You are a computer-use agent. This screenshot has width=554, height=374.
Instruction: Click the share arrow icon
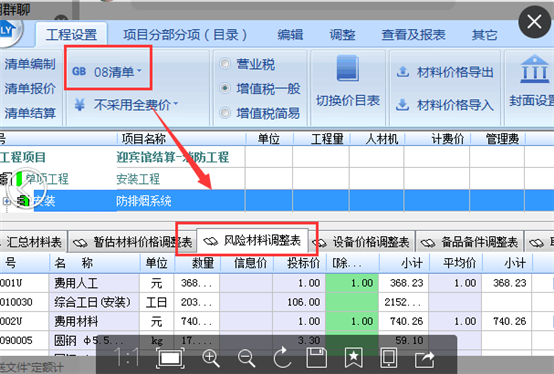click(x=425, y=359)
